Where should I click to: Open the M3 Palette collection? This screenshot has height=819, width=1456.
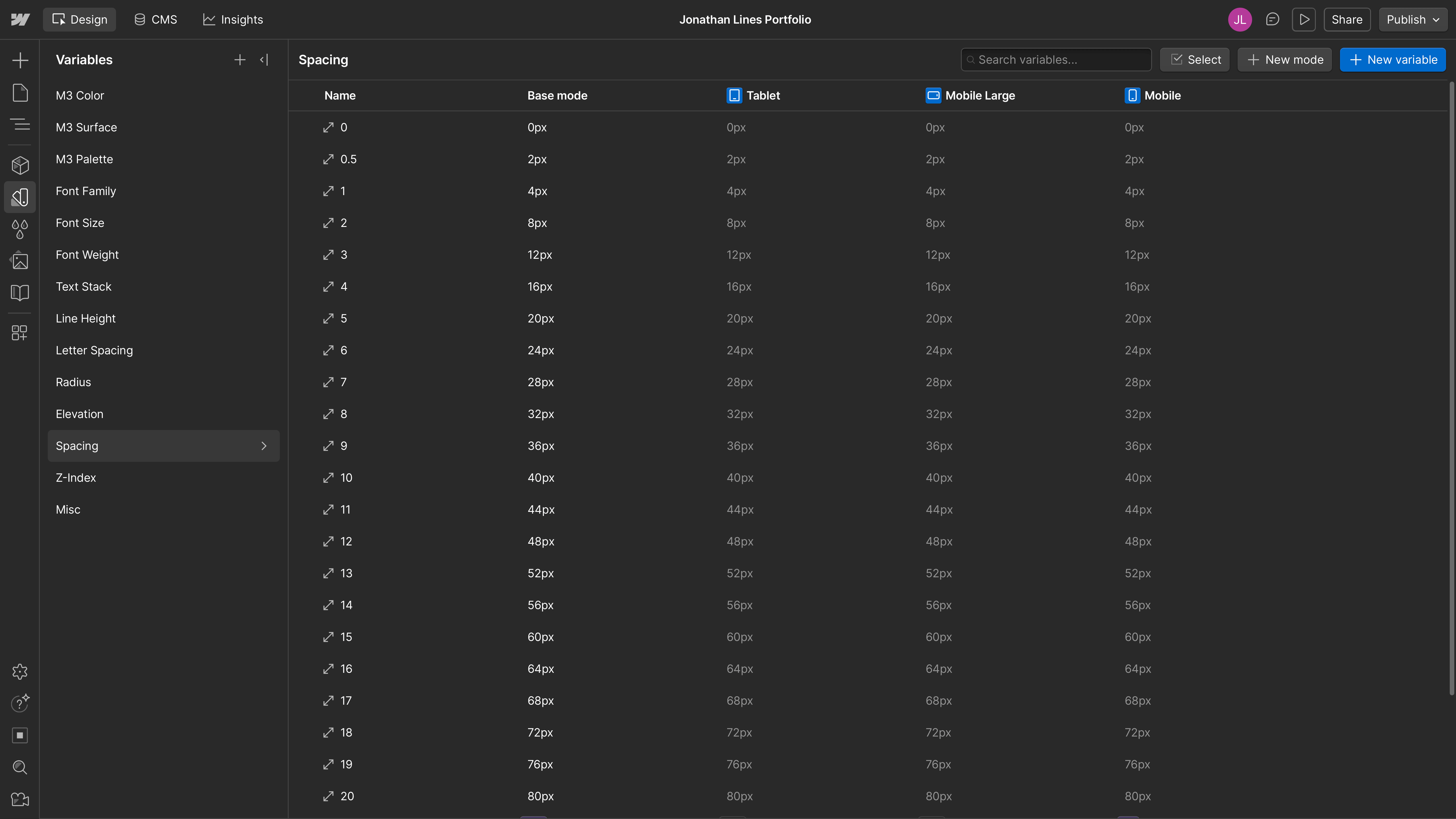(x=163, y=159)
